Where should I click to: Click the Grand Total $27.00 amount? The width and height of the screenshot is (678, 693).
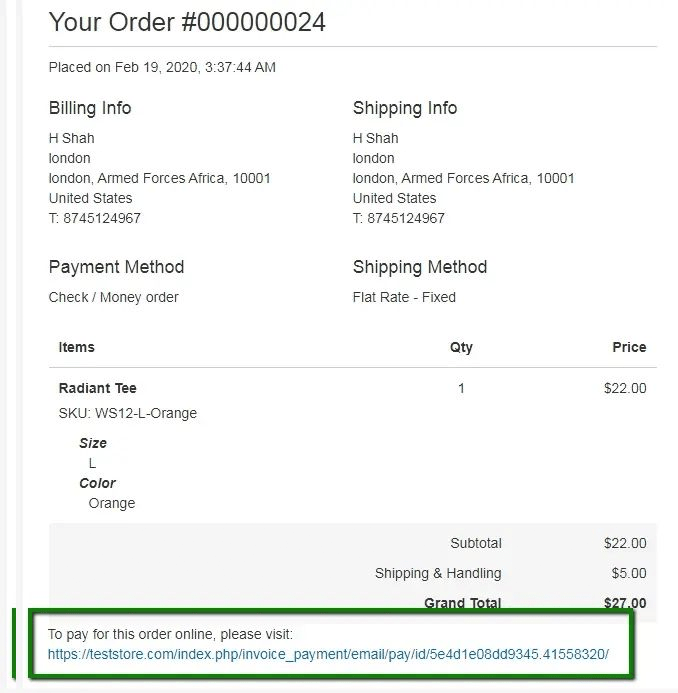[x=625, y=603]
